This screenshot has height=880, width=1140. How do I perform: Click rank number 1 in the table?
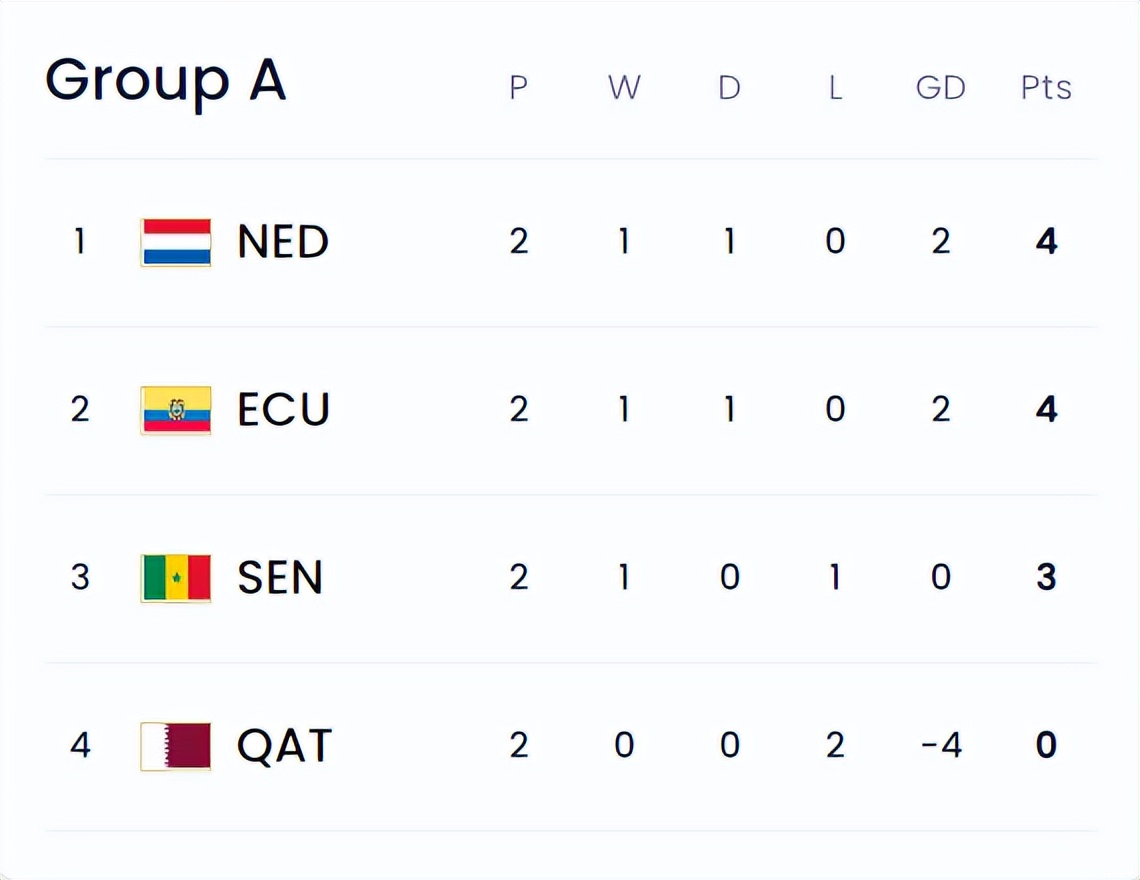point(80,242)
